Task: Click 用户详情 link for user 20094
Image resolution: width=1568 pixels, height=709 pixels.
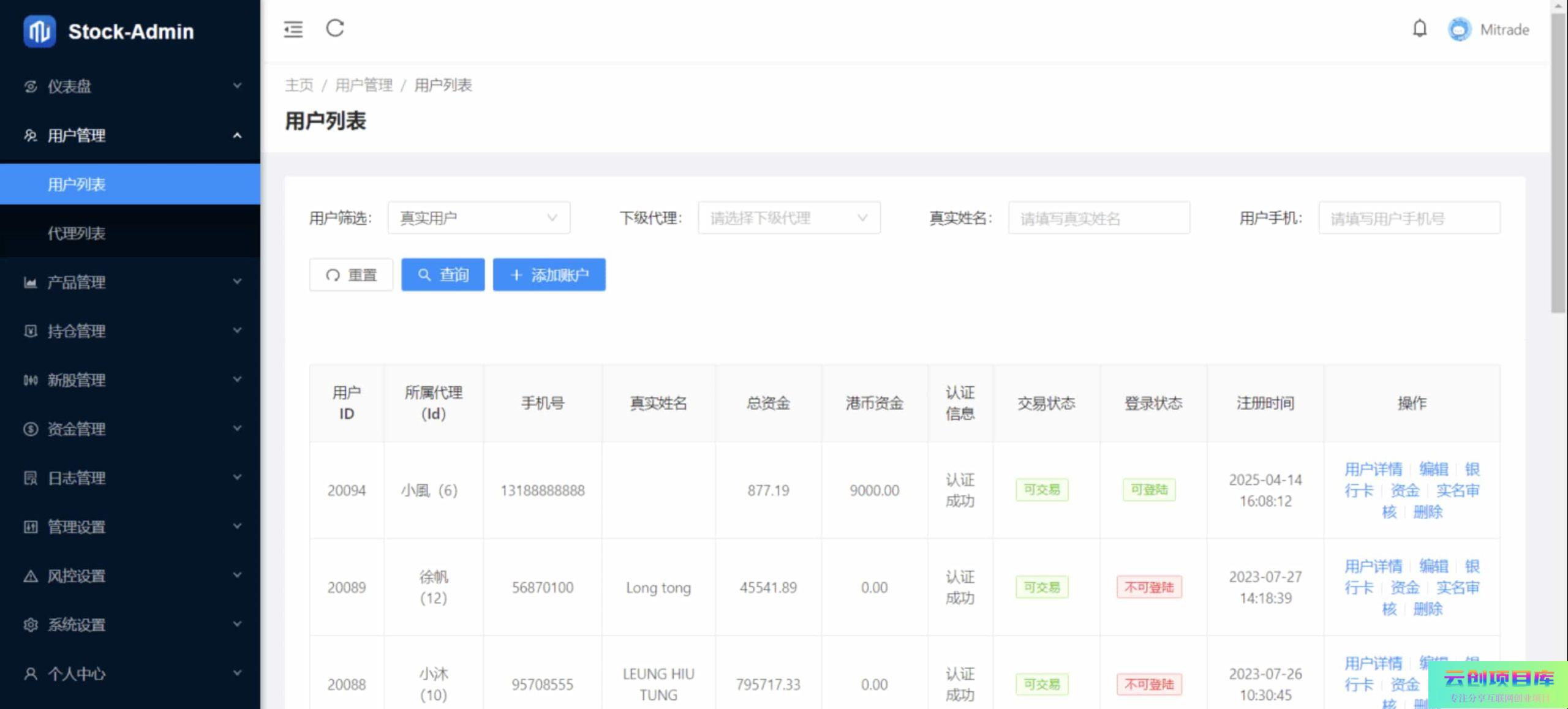Action: pyautogui.click(x=1373, y=470)
